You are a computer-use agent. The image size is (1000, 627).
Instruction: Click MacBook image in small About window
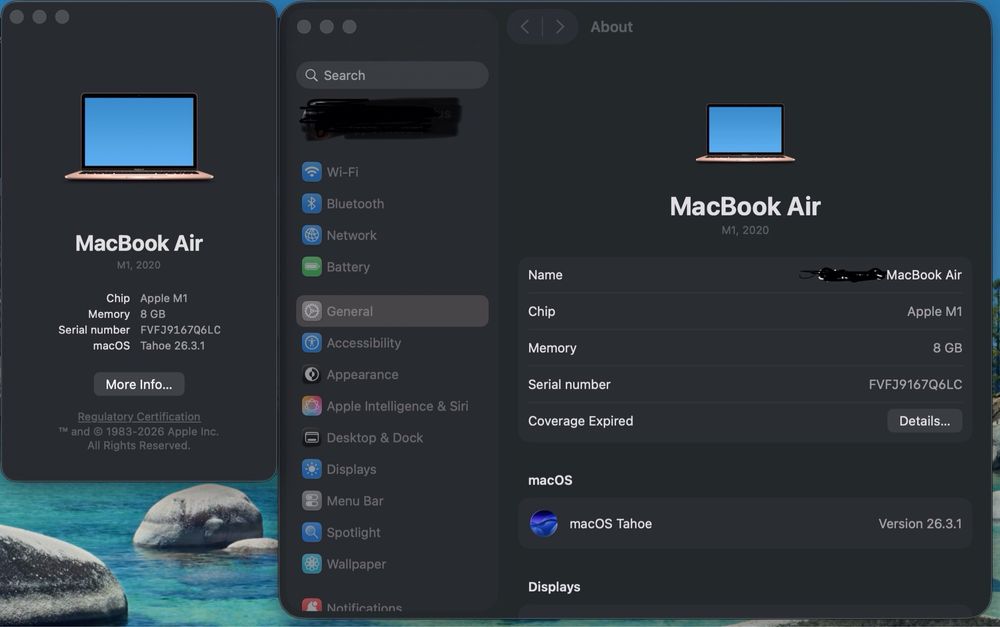pos(139,136)
